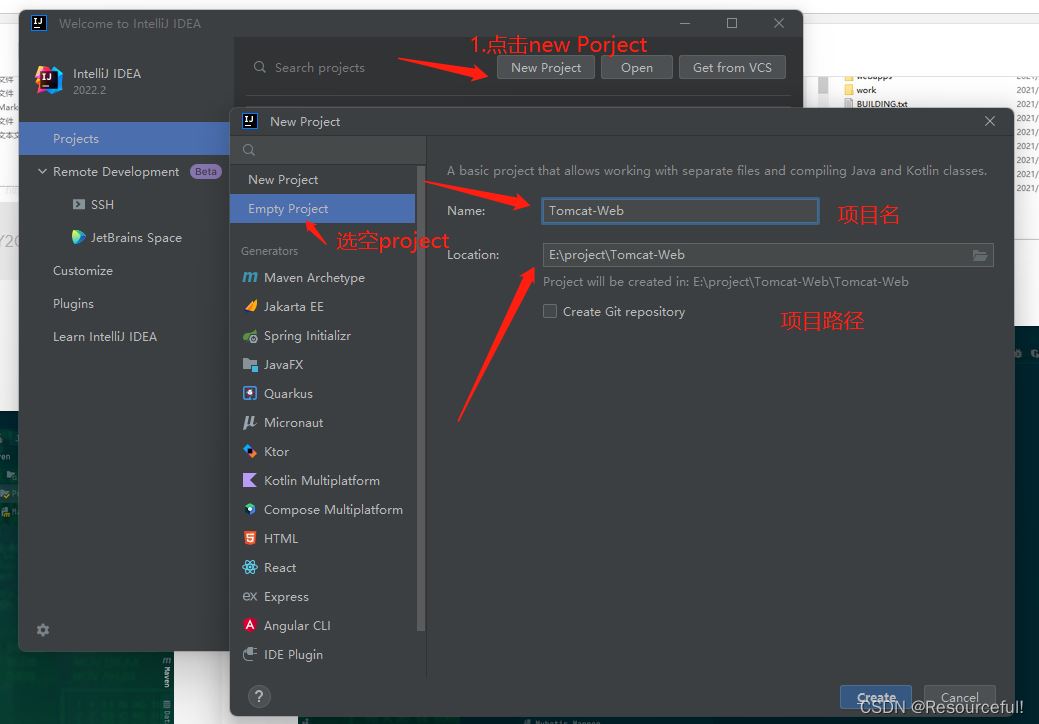Viewport: 1039px width, 724px height.
Task: Select the Kotlin Multiplatform icon
Action: (250, 480)
